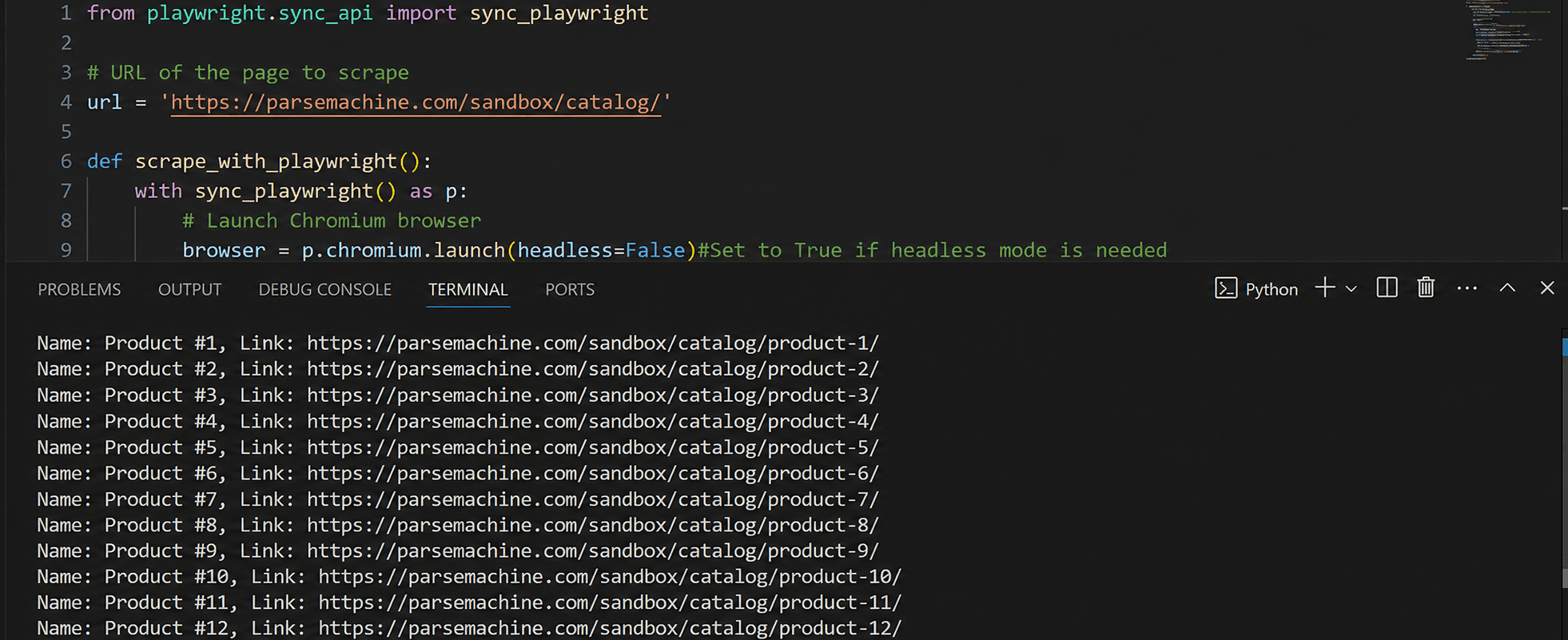
Task: Click the Python terminal shell icon
Action: (x=1226, y=288)
